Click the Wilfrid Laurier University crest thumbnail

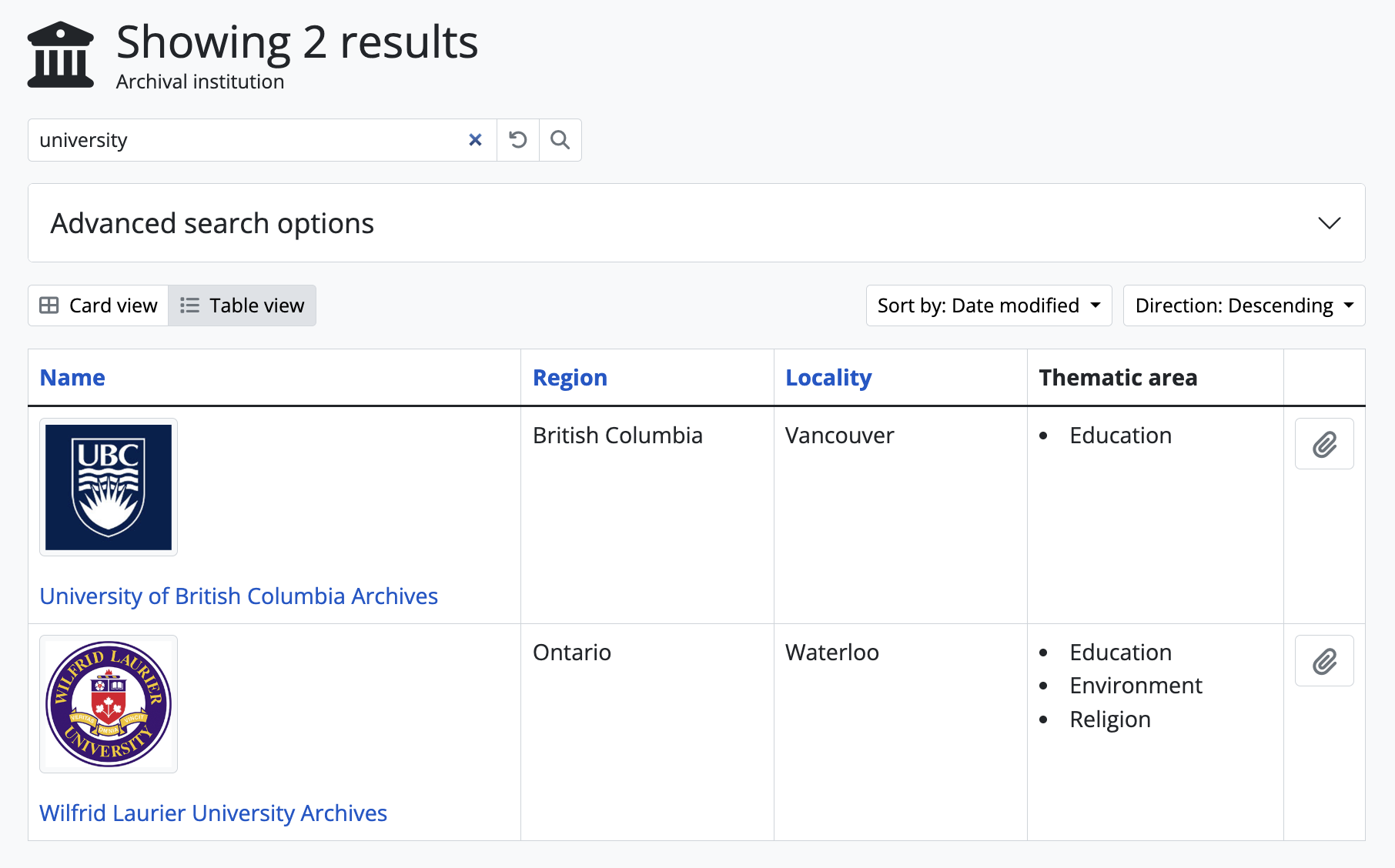tap(109, 704)
